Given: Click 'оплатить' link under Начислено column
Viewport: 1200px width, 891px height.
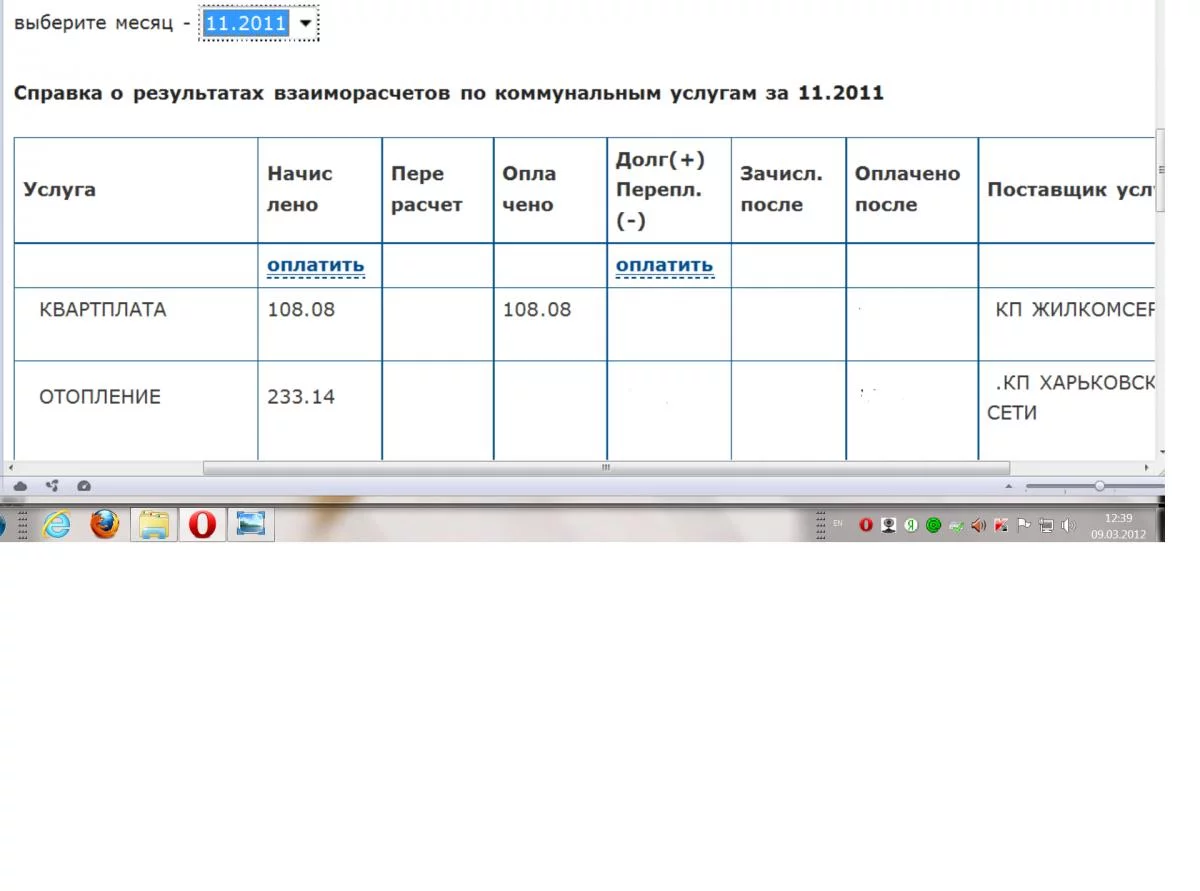Looking at the screenshot, I should coord(315,265).
